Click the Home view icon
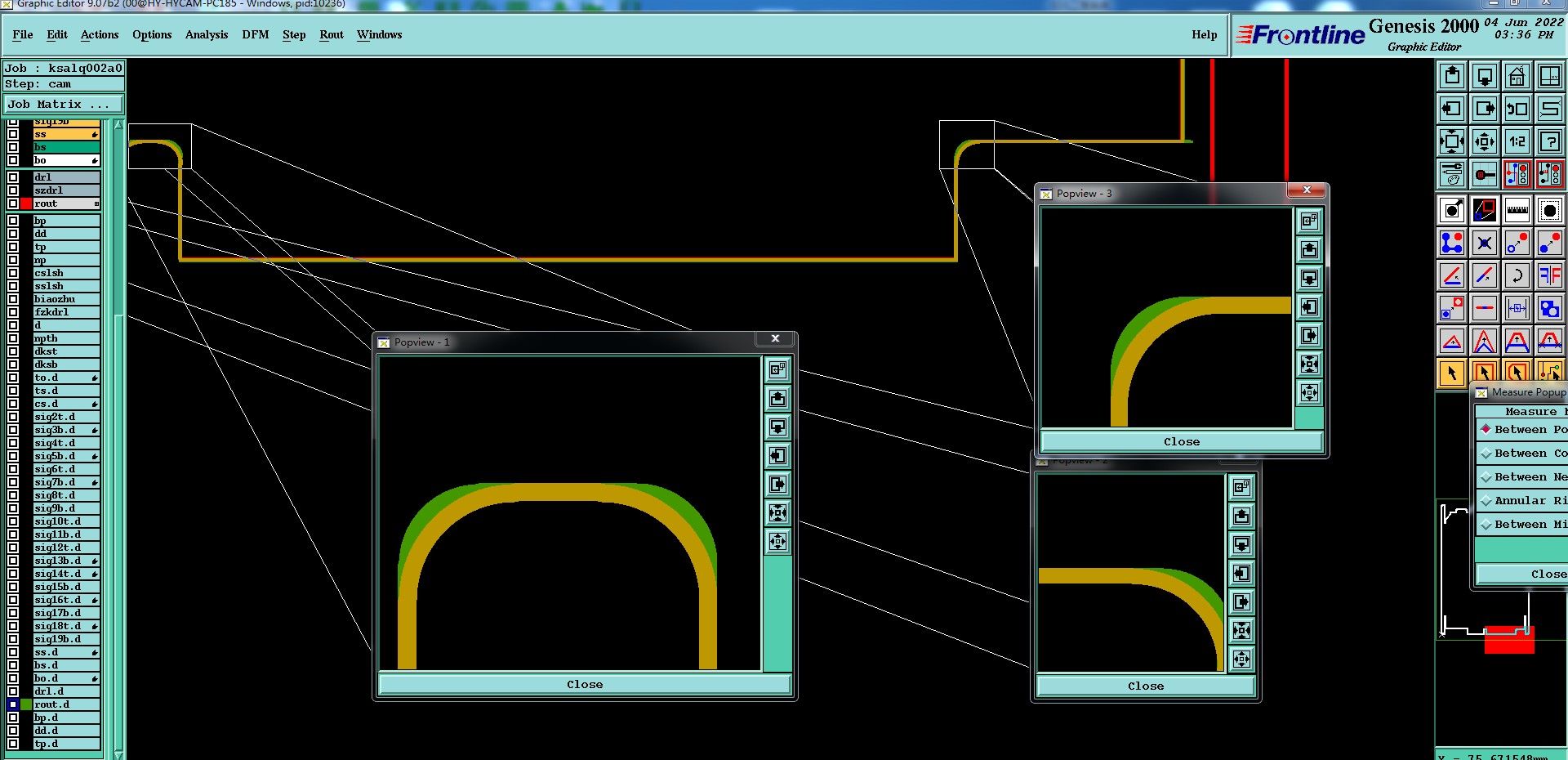The width and height of the screenshot is (1568, 760). [x=1517, y=76]
